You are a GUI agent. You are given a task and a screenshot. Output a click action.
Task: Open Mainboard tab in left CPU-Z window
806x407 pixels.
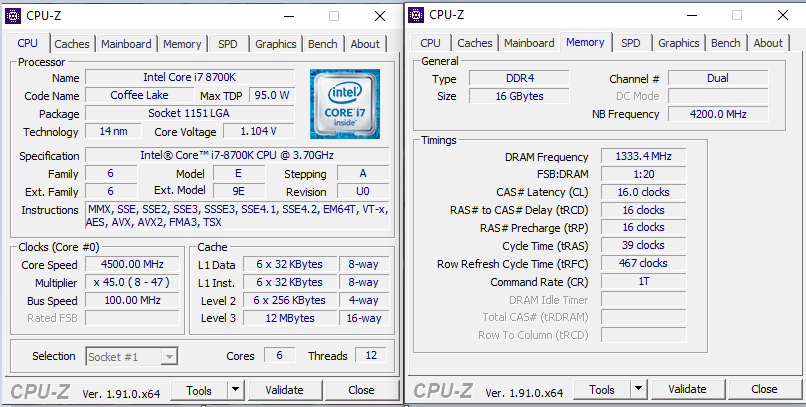point(126,44)
